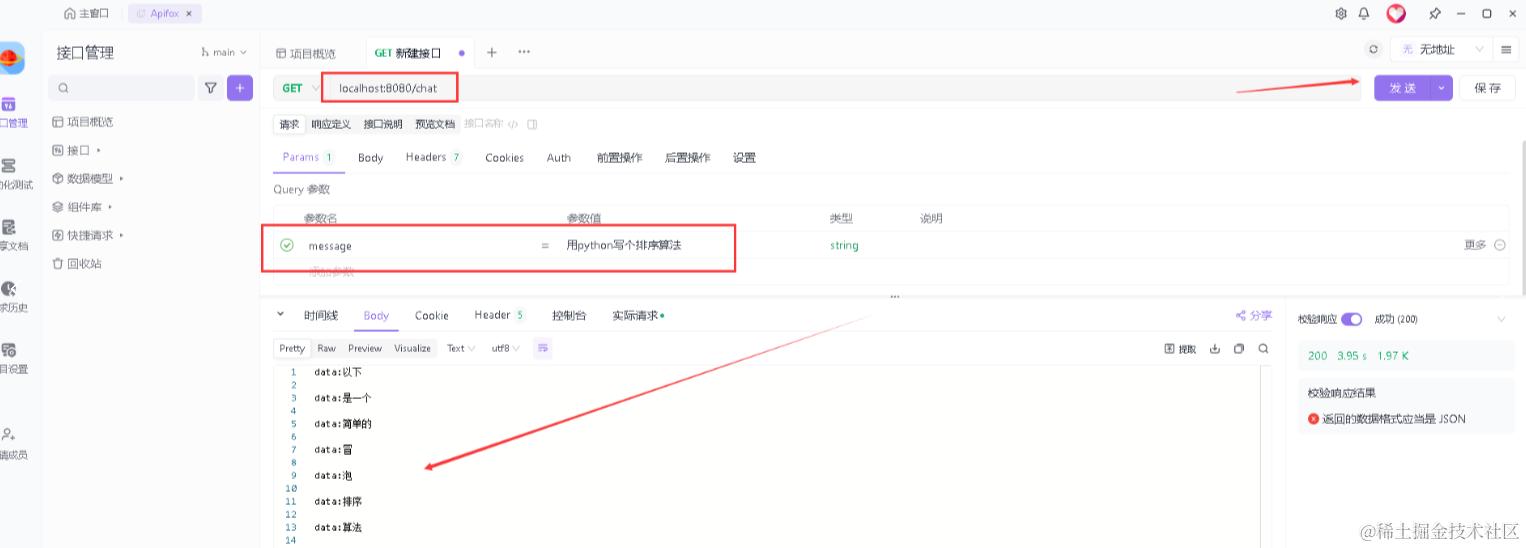The width and height of the screenshot is (1526, 548).
Task: Open the Cookies request tab
Action: (x=504, y=158)
